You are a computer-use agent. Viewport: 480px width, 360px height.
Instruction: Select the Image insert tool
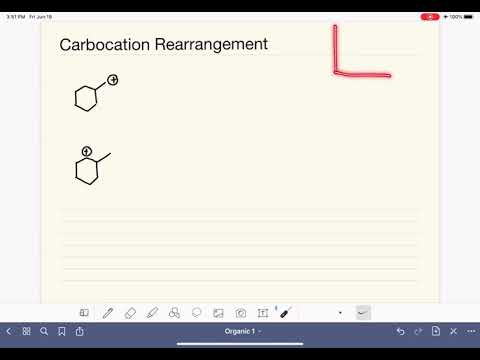pos(218,313)
